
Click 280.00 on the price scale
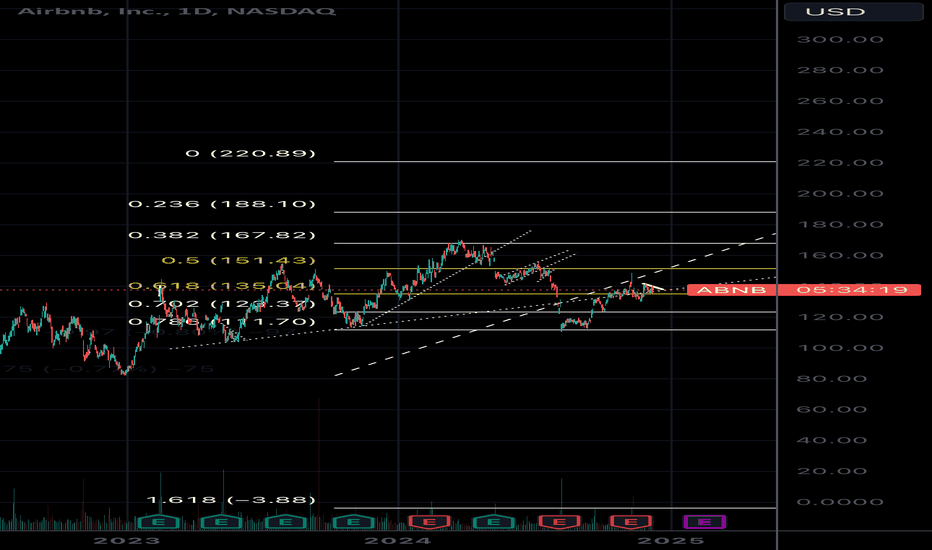point(840,70)
